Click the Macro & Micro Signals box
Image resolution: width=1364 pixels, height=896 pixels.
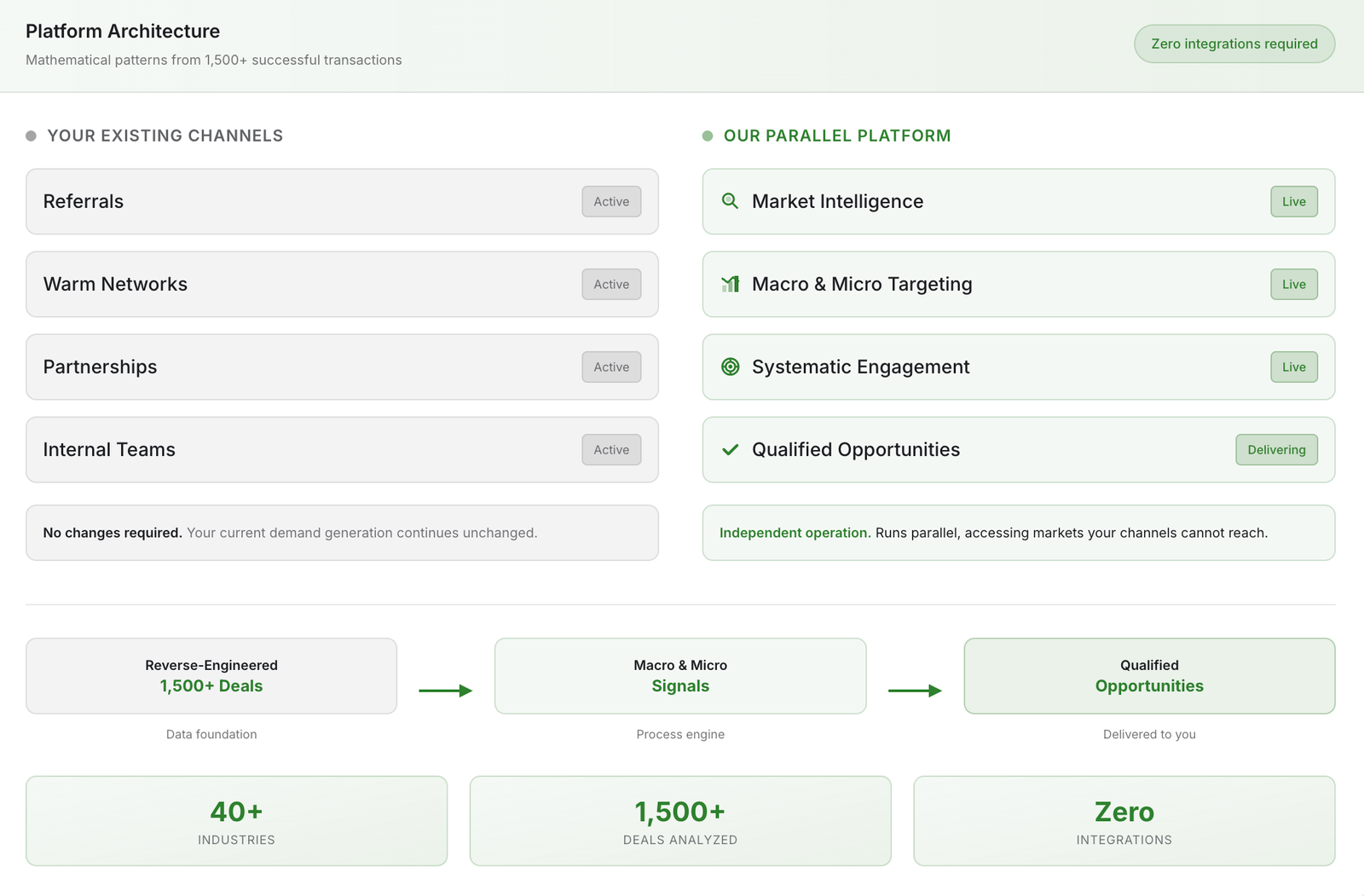(680, 675)
